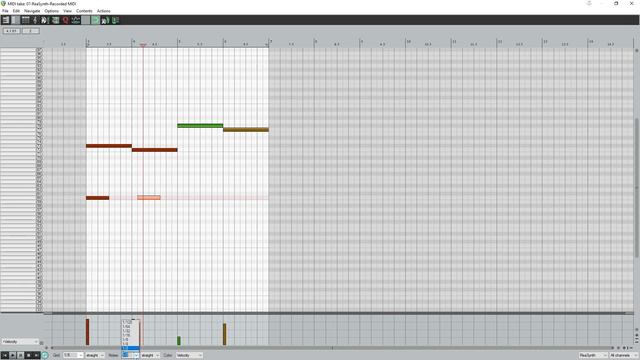Click the stop transport button
This screenshot has height=360, width=640.
(28, 356)
